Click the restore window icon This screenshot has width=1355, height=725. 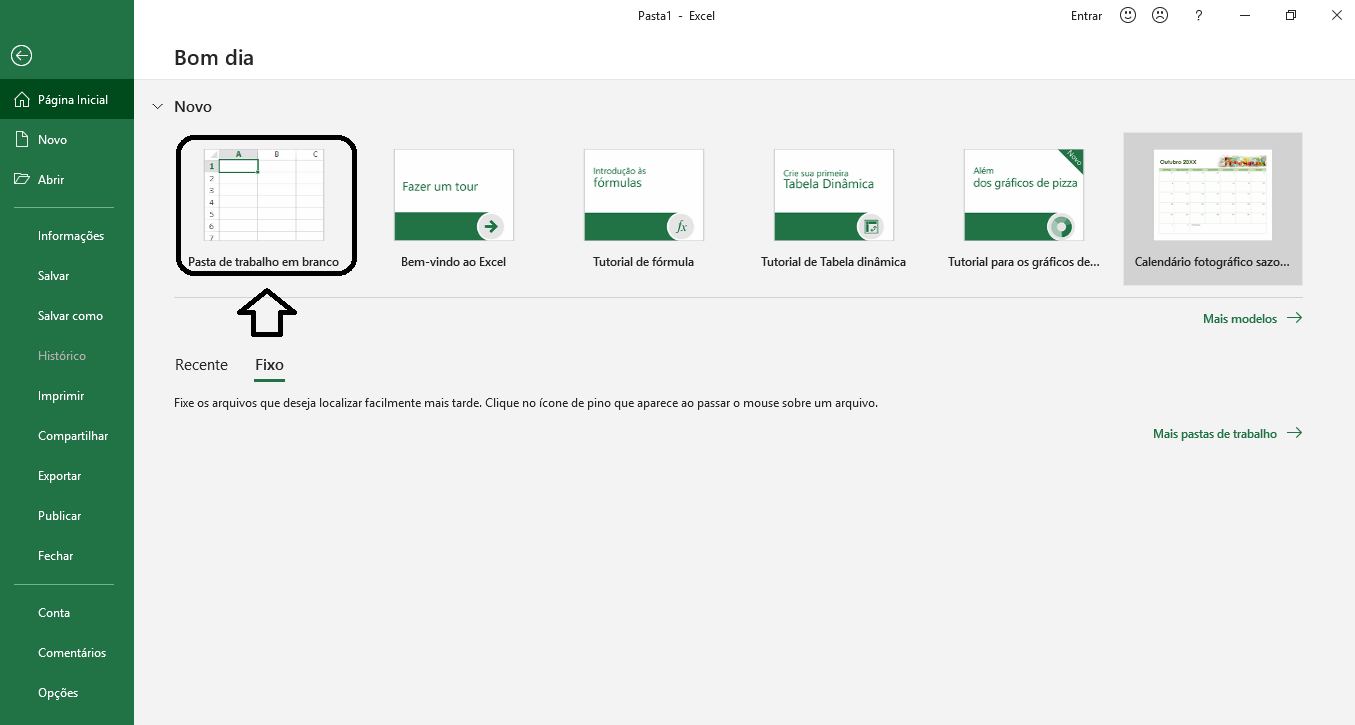[x=1291, y=15]
